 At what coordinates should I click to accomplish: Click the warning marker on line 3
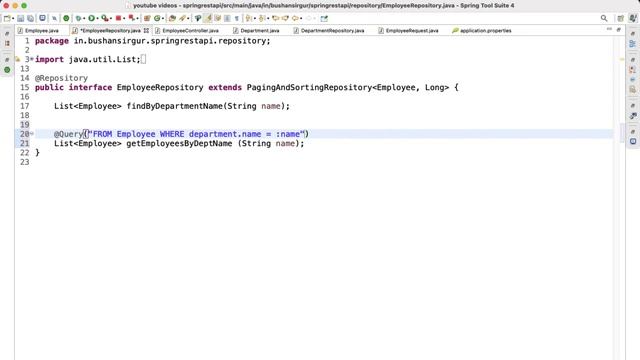[18, 59]
